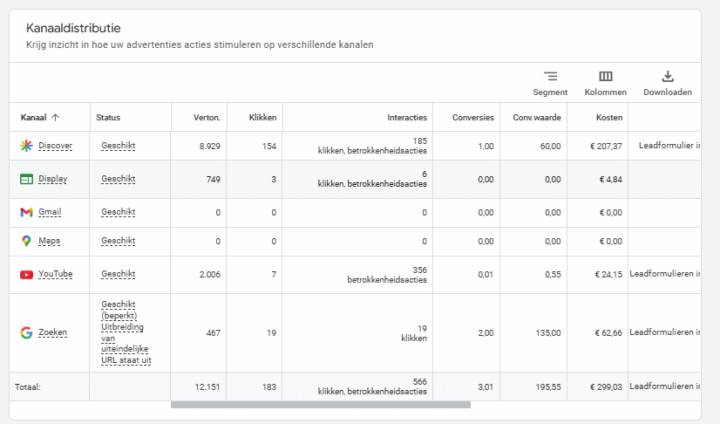Open the Discover channel link
720x424 pixels.
click(x=55, y=146)
